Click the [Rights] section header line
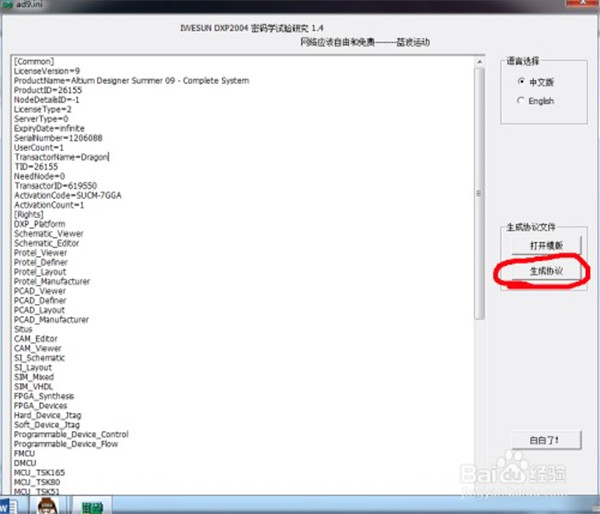This screenshot has height=514, width=600. coord(29,215)
